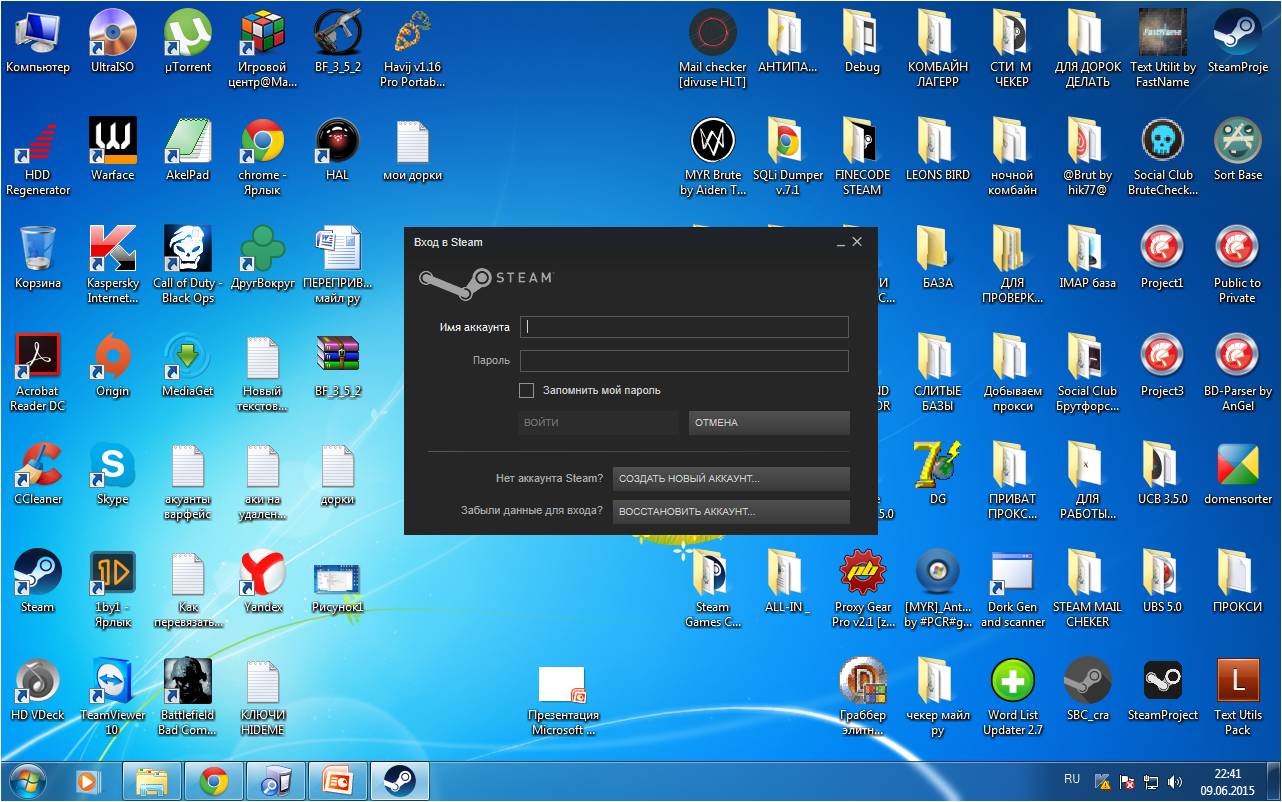
Task: Focus the 'Пароль' input field
Action: (684, 361)
